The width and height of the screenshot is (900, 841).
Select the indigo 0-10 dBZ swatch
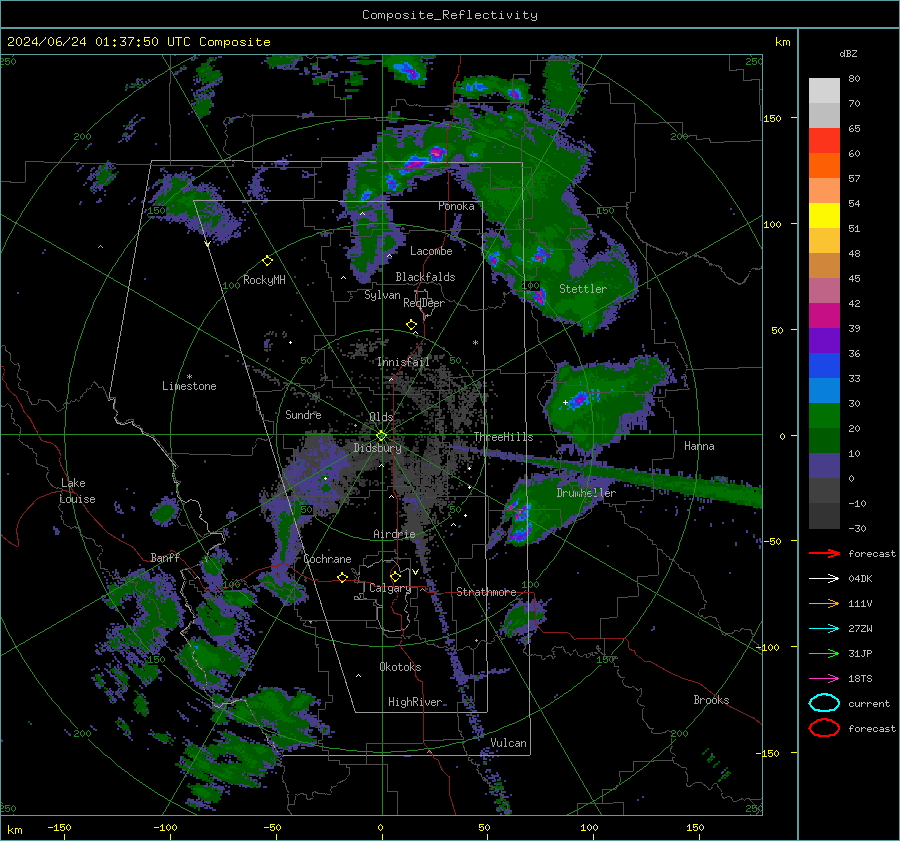[824, 466]
